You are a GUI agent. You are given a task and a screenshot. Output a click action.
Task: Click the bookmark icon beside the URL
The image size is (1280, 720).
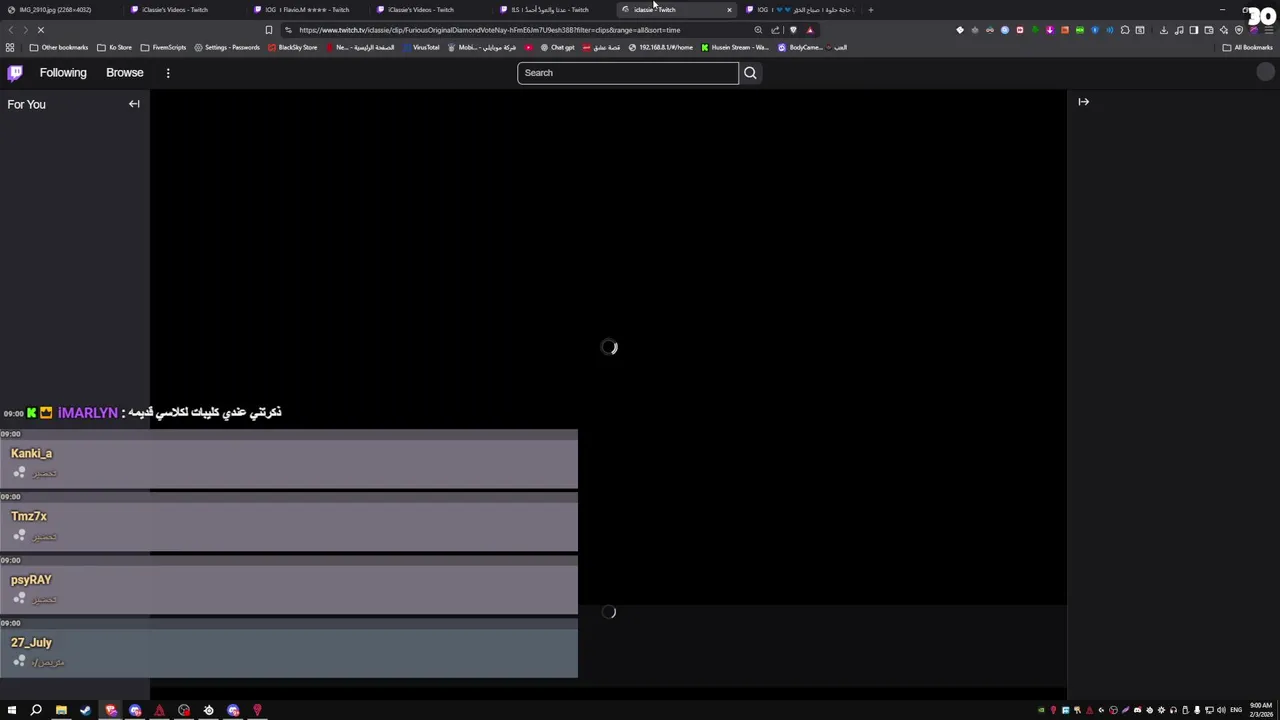[268, 30]
